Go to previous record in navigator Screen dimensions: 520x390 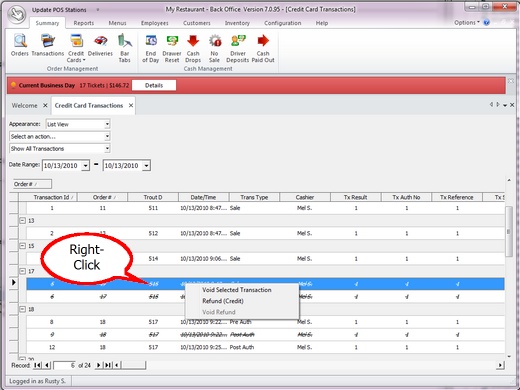pos(47,365)
